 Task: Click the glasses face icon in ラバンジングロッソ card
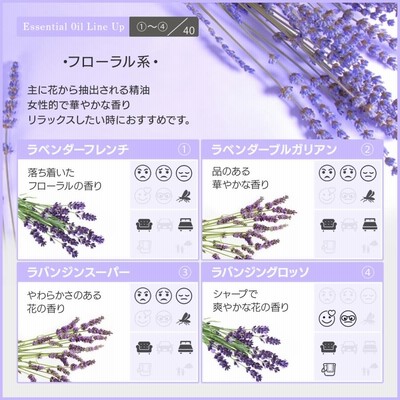[x=348, y=319]
